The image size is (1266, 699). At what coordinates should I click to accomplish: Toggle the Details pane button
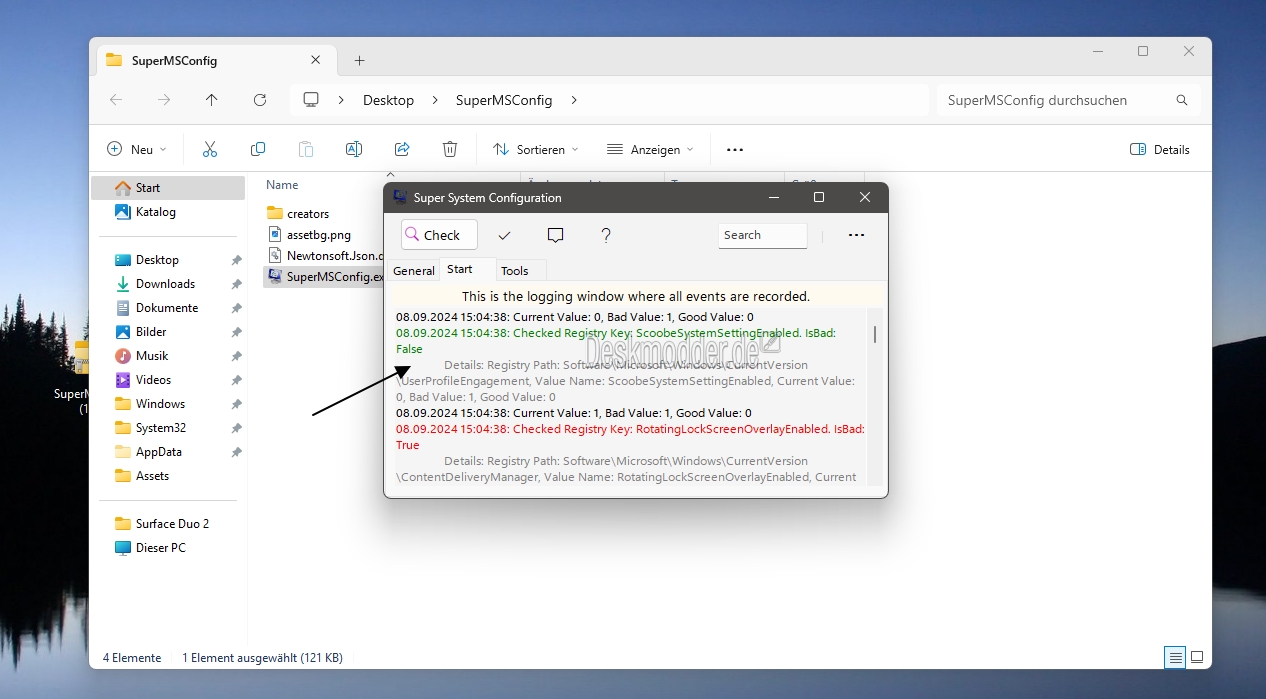point(1160,149)
